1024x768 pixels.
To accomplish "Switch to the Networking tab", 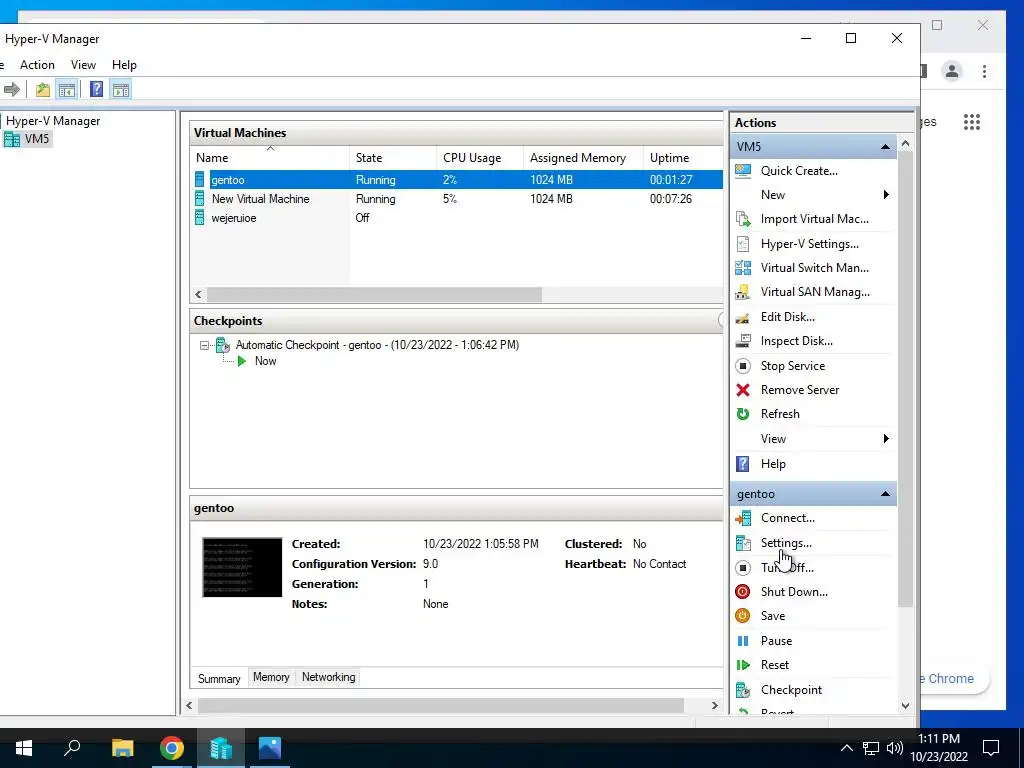I will point(328,677).
